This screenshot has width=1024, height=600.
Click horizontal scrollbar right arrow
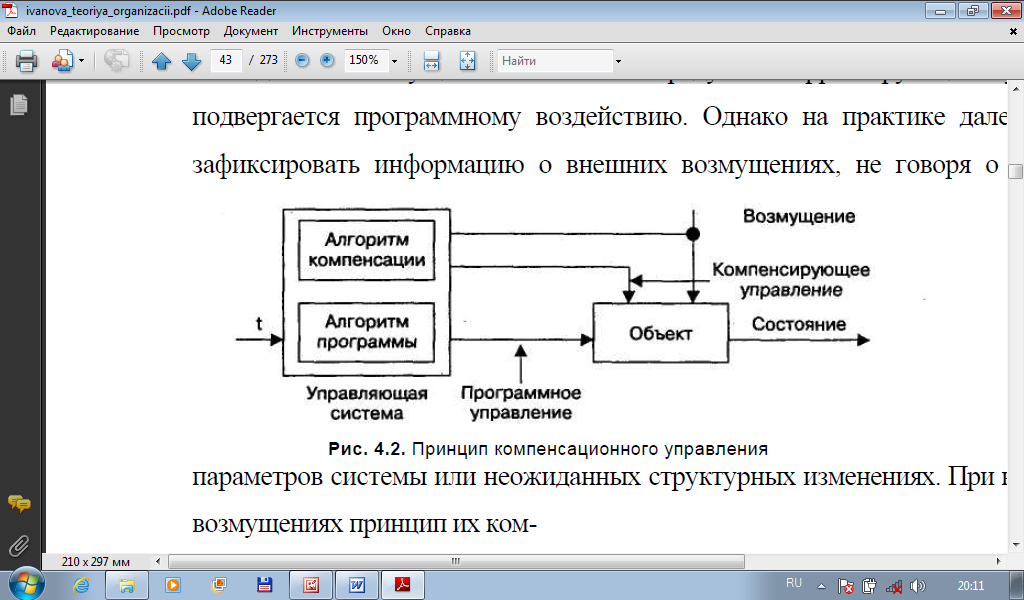coord(999,561)
